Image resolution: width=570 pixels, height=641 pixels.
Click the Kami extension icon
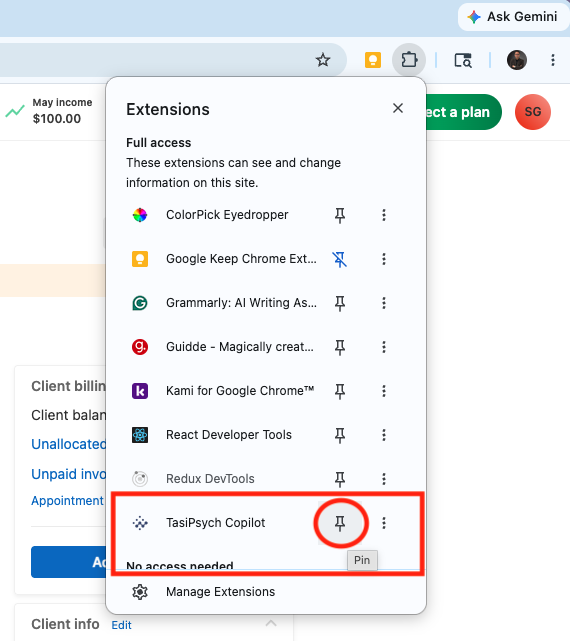140,391
